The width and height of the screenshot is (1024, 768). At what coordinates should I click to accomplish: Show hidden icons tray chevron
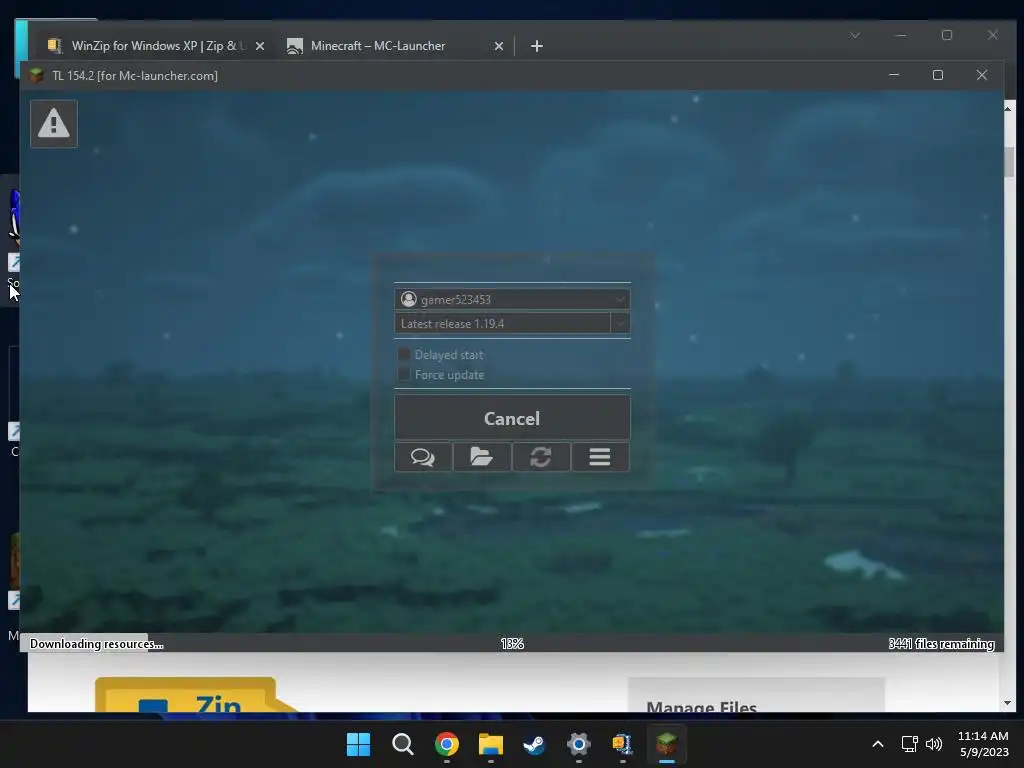pos(878,744)
